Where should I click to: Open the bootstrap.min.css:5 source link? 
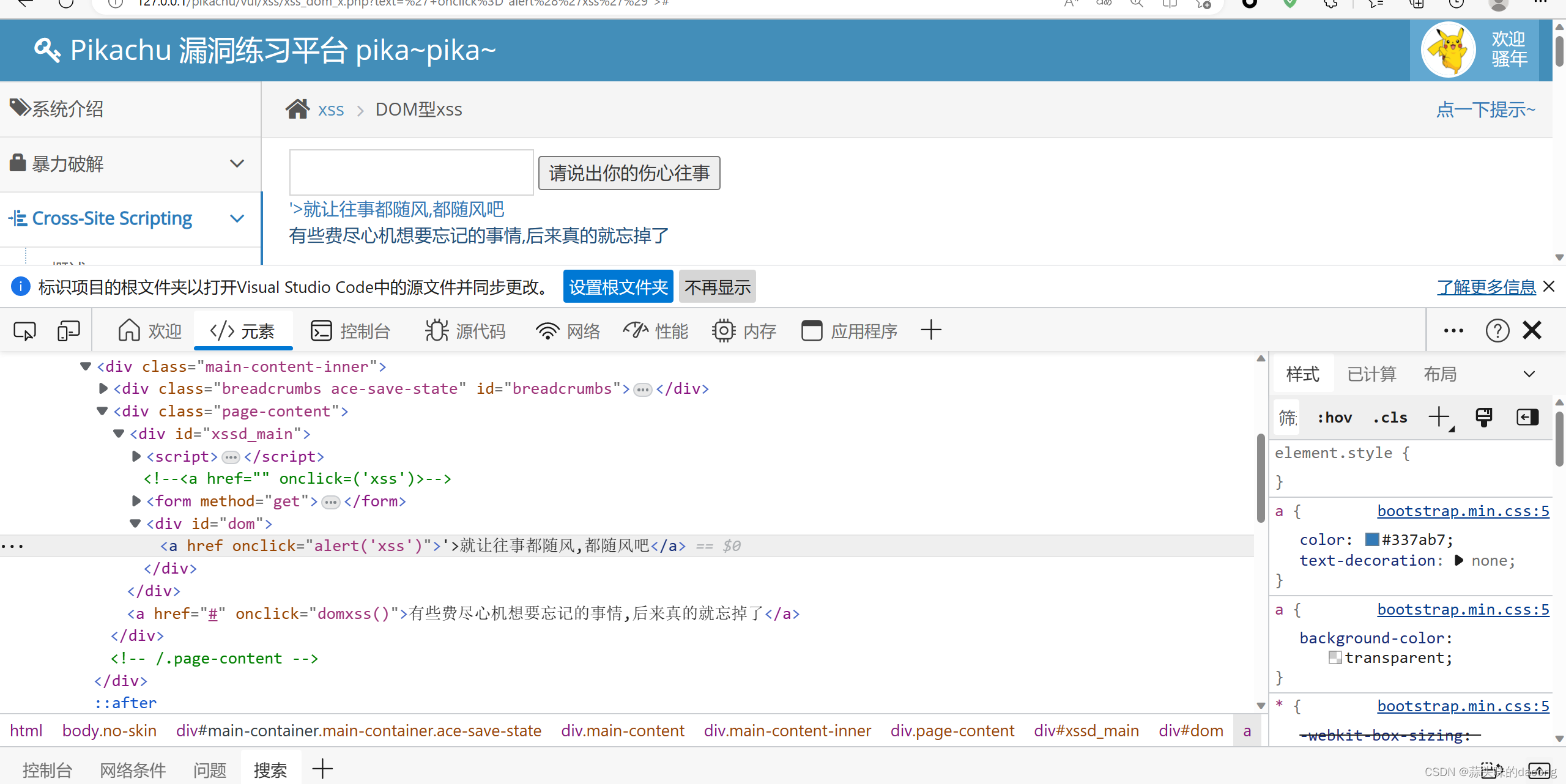coord(1463,511)
